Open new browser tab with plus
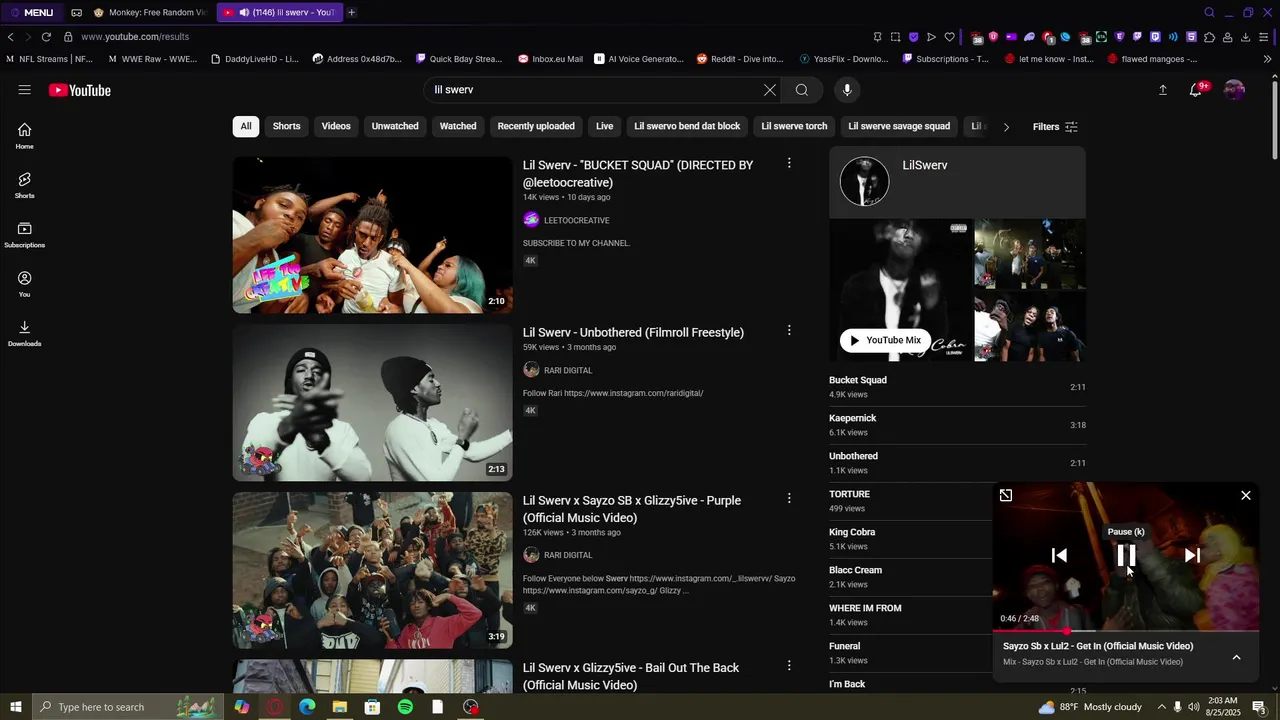This screenshot has width=1280, height=720. click(351, 12)
